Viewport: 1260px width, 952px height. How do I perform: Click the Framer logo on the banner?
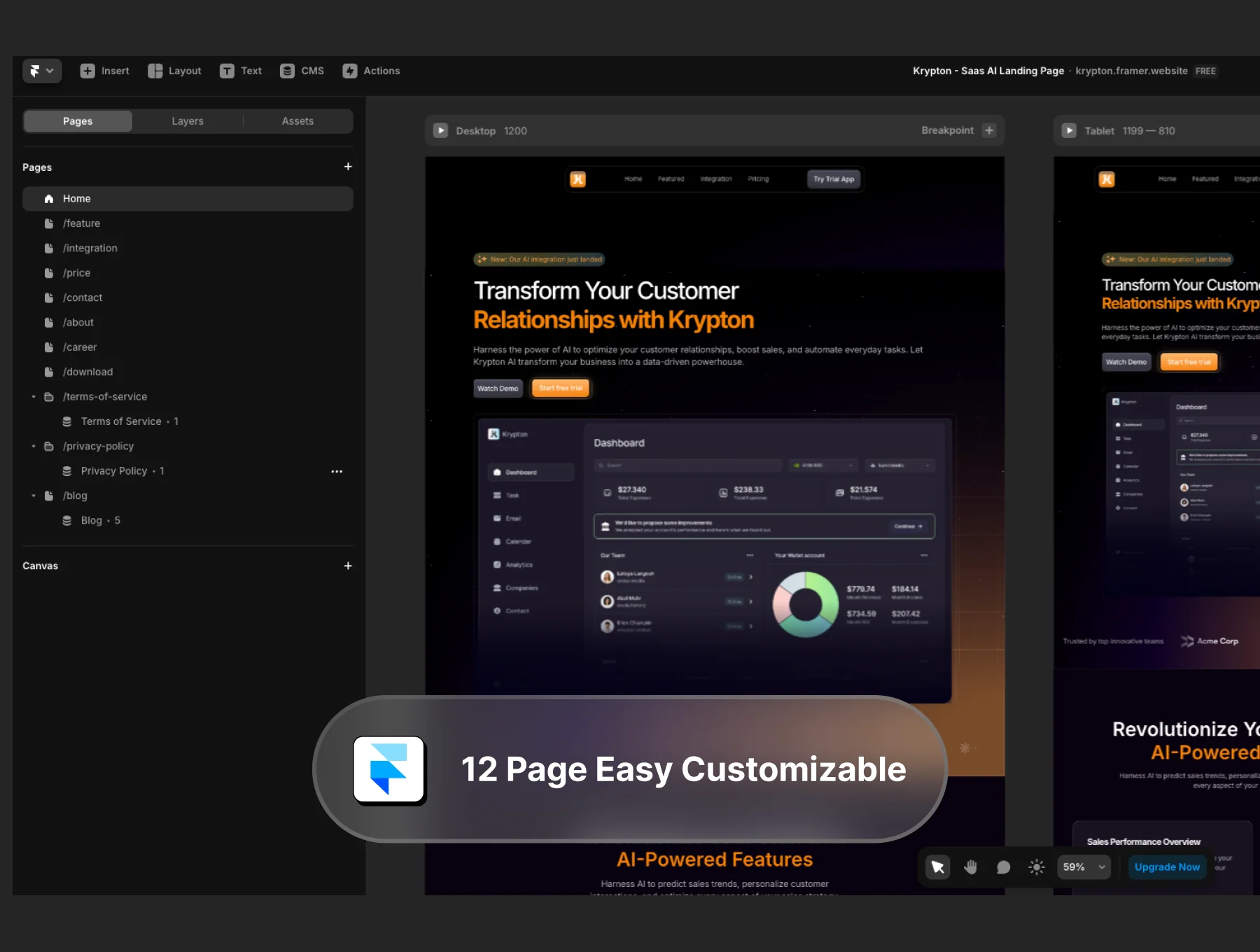[389, 769]
